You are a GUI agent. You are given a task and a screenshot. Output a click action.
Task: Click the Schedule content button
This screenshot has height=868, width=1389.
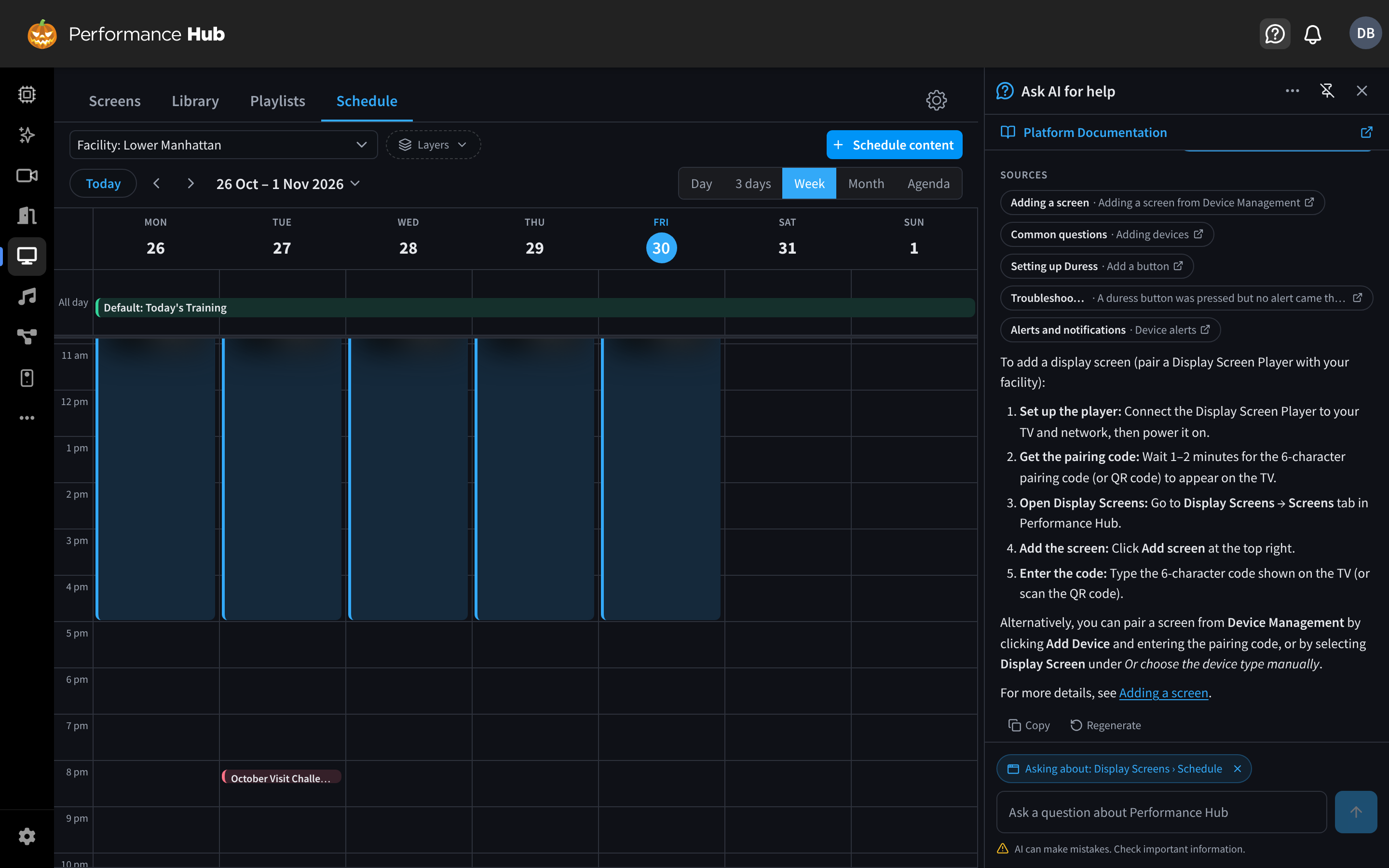[894, 145]
